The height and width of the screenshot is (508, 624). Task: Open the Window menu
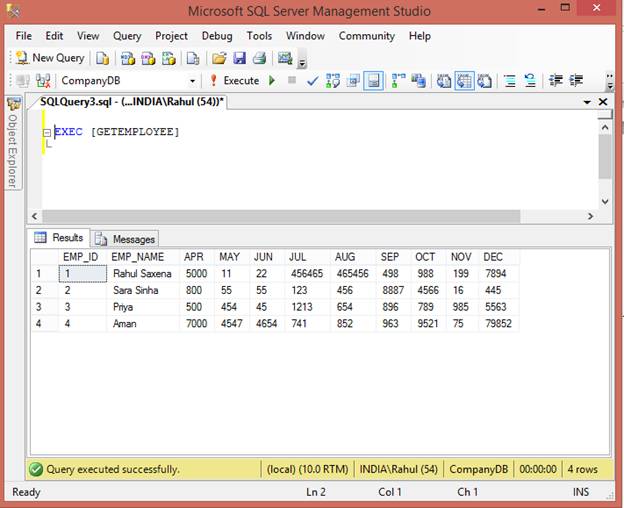pos(305,36)
